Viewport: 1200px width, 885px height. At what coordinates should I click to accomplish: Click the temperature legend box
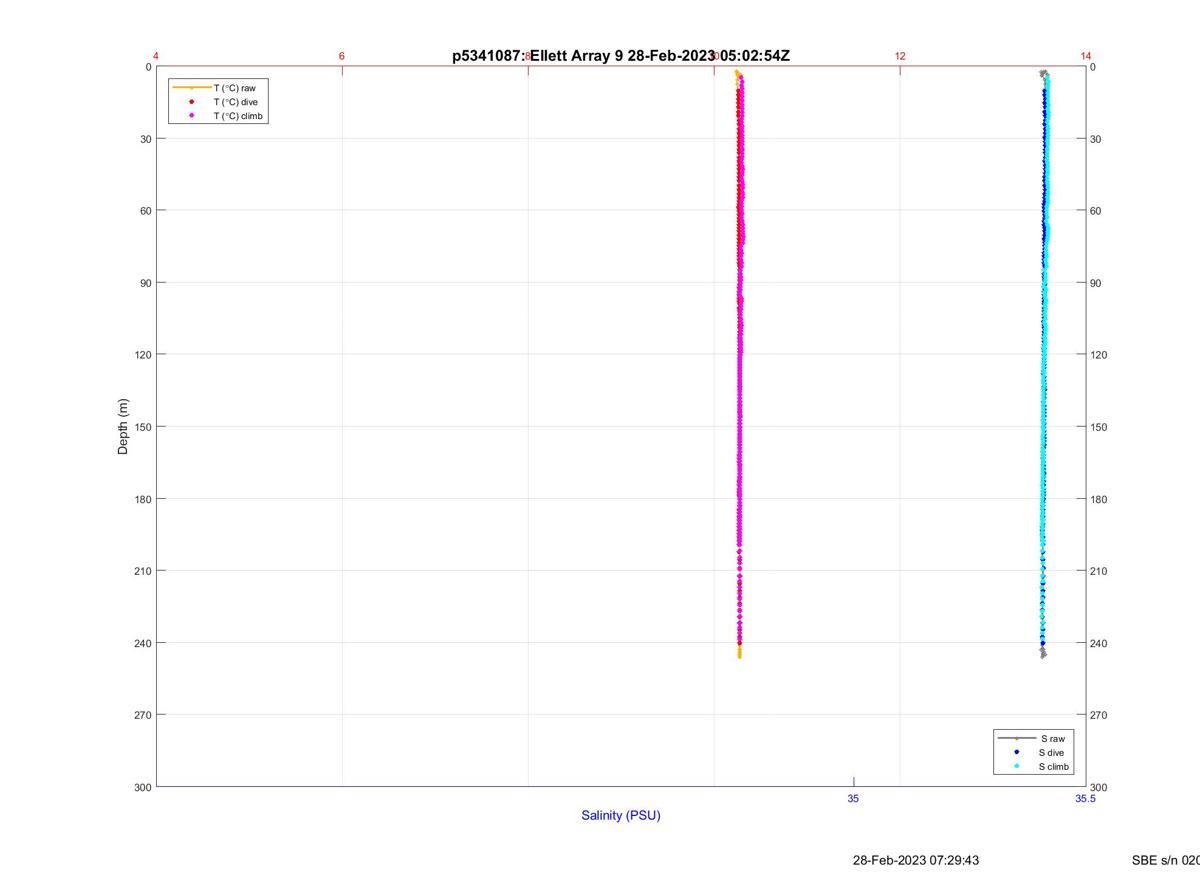coord(219,102)
